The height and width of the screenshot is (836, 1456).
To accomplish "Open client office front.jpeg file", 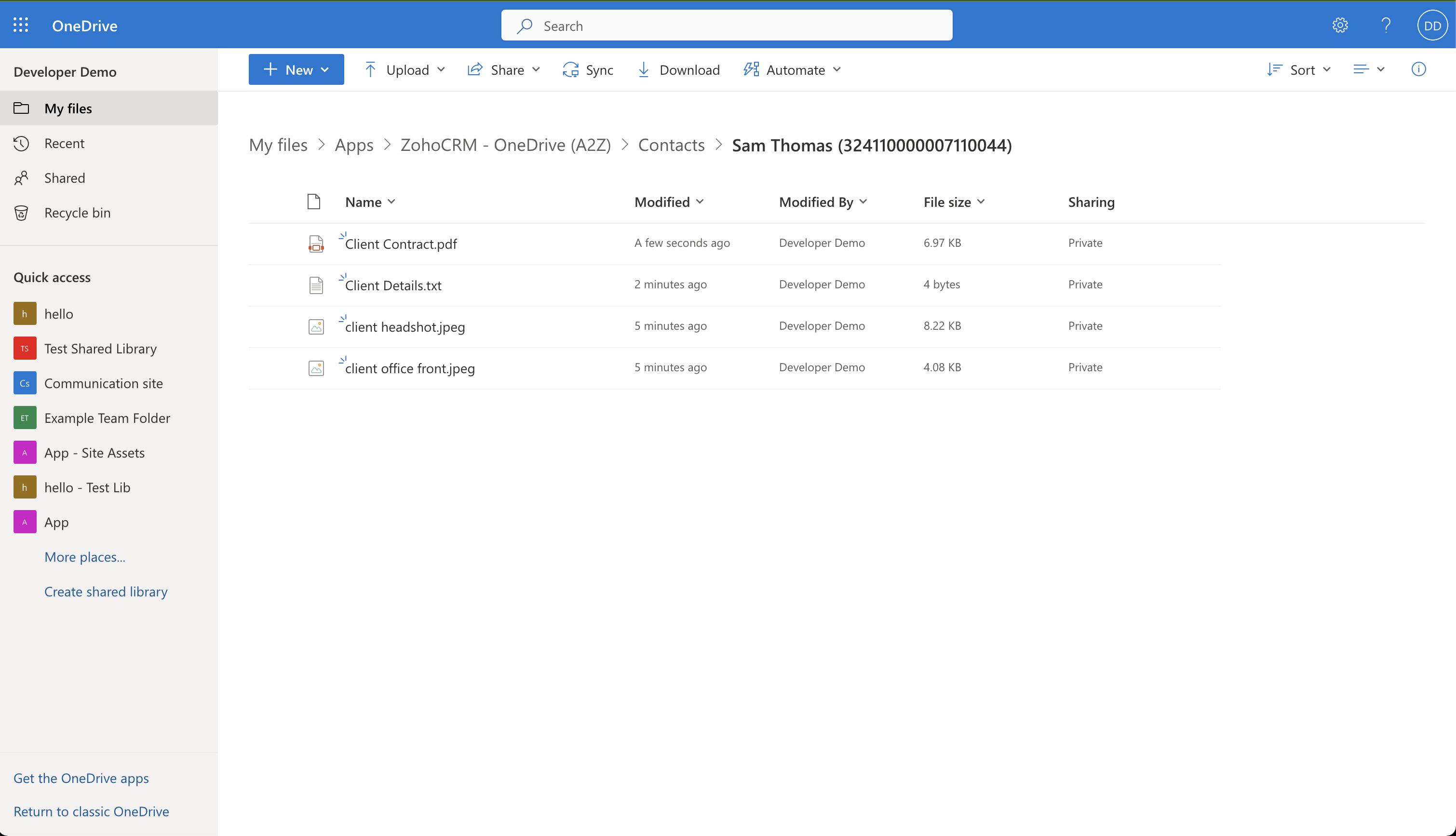I will click(x=410, y=368).
